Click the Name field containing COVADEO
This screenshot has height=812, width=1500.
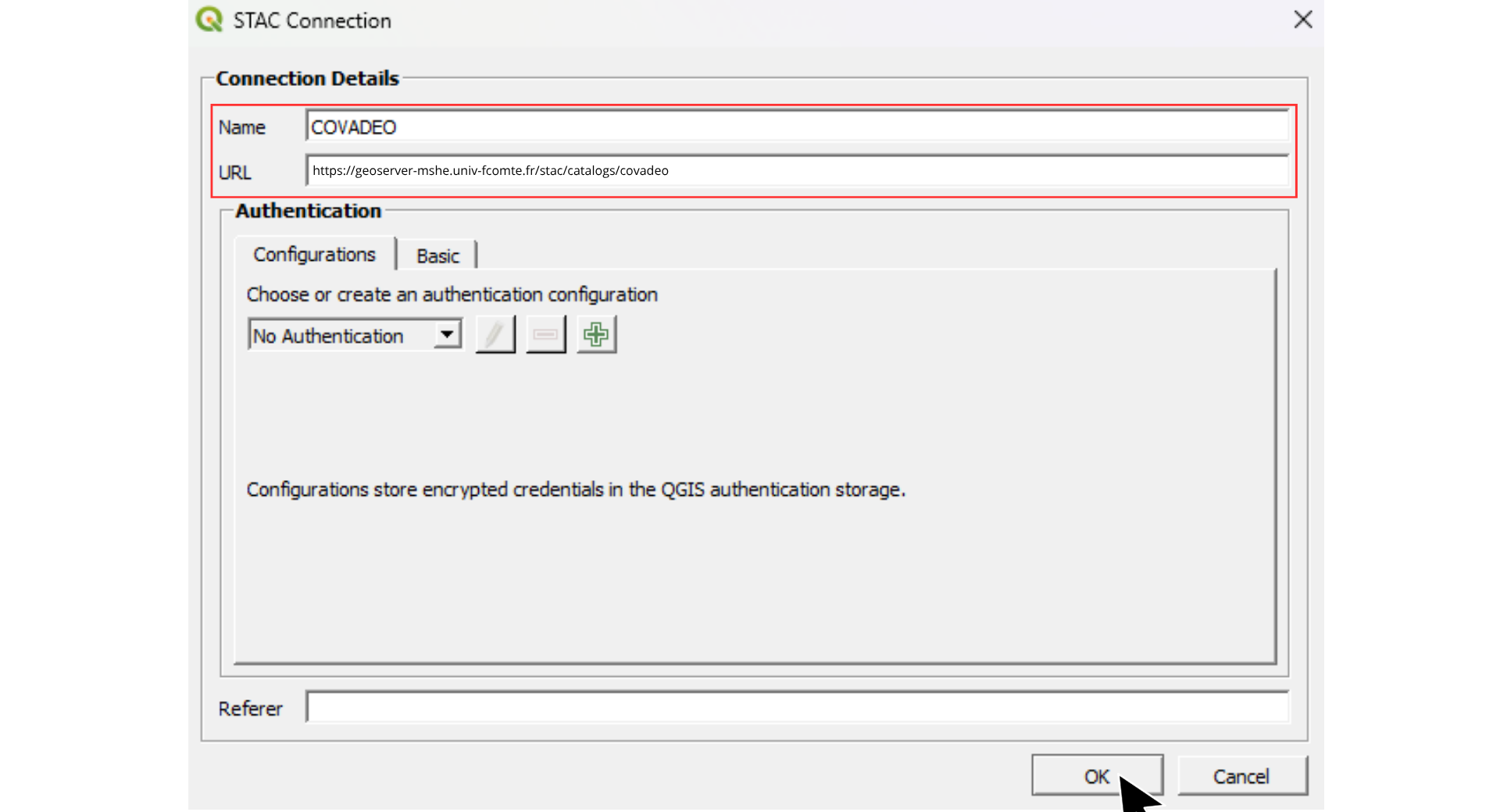(797, 126)
